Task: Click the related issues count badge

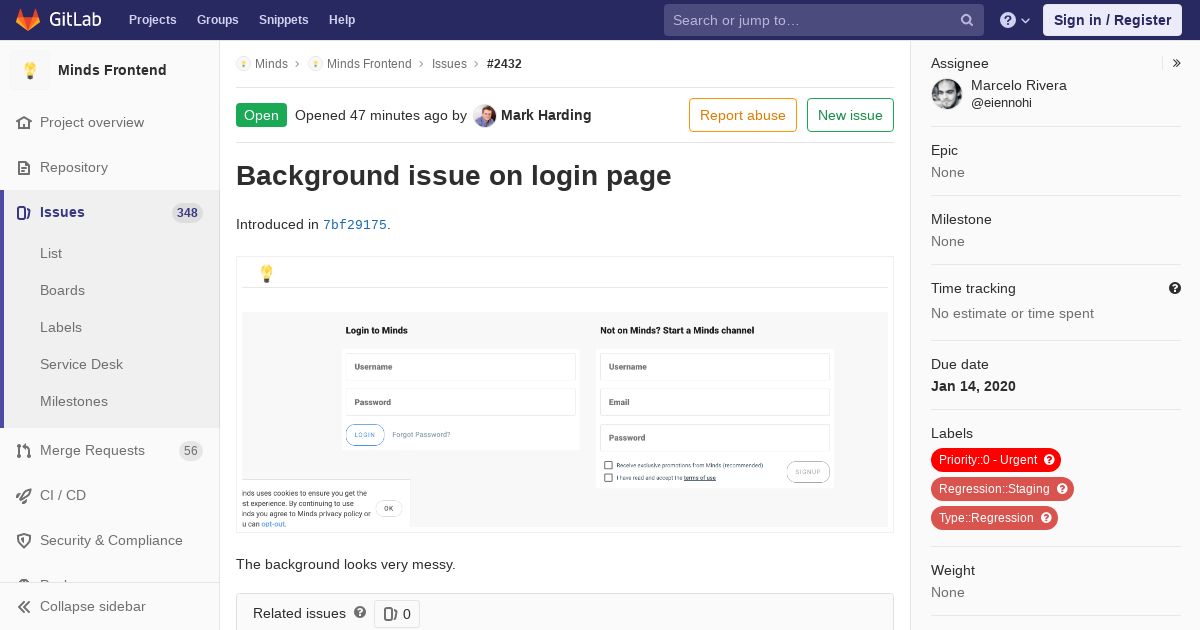Action: (397, 614)
